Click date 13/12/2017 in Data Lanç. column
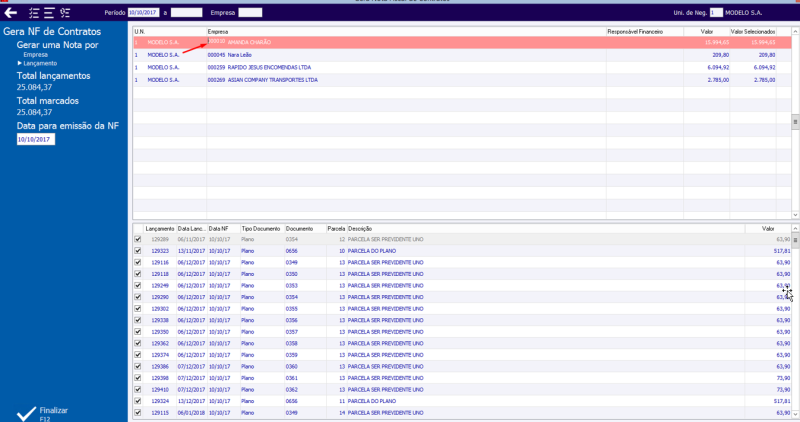The width and height of the screenshot is (800, 422). [x=191, y=401]
